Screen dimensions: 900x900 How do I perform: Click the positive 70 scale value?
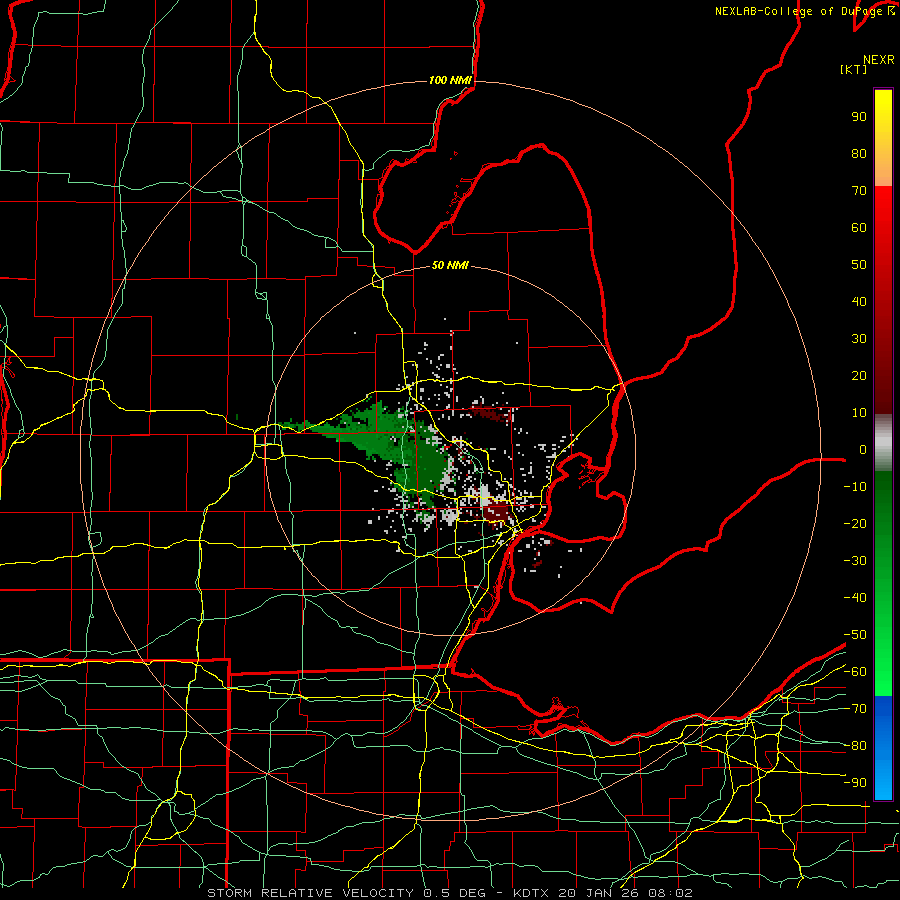click(x=859, y=191)
